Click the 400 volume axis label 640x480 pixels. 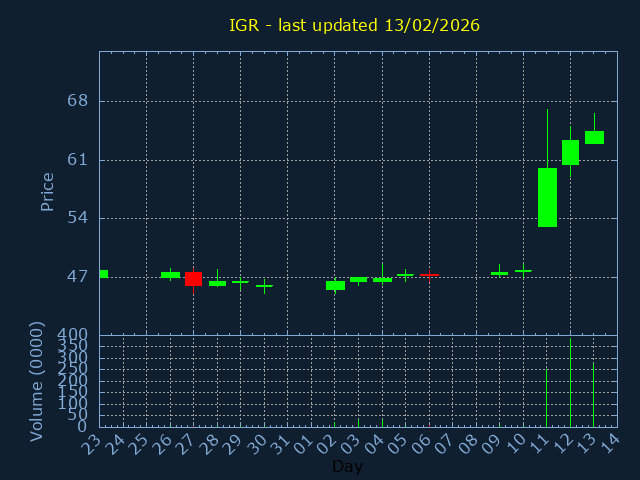coord(73,334)
